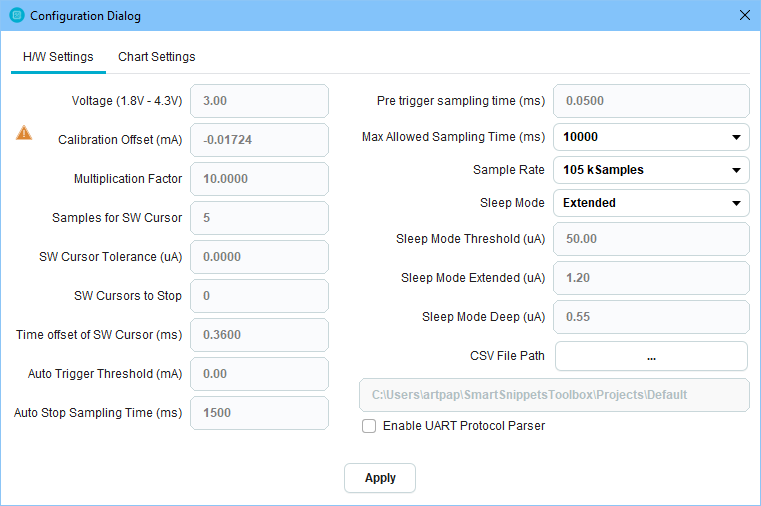
Task: Click the 'Sleep Mode' label
Action: click(x=512, y=203)
